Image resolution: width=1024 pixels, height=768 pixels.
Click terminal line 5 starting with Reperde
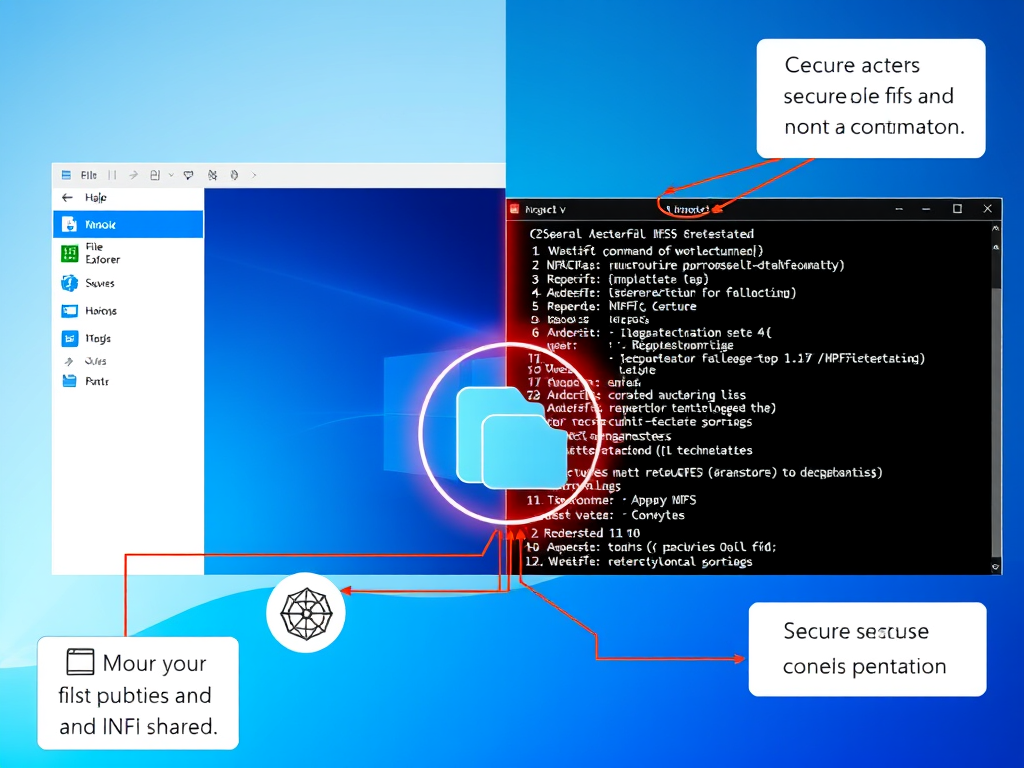click(x=614, y=306)
